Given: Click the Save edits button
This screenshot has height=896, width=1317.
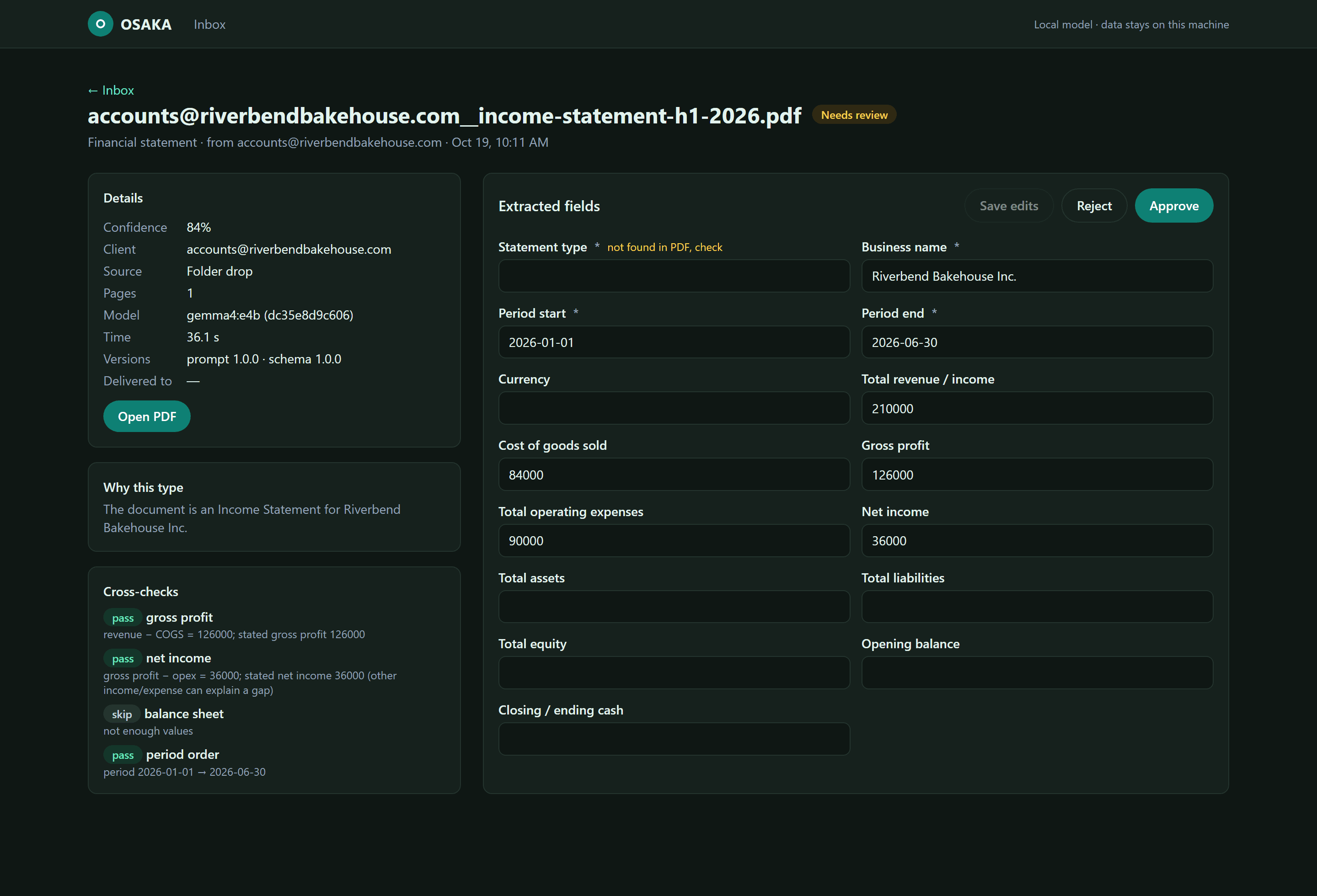Looking at the screenshot, I should [x=1009, y=206].
